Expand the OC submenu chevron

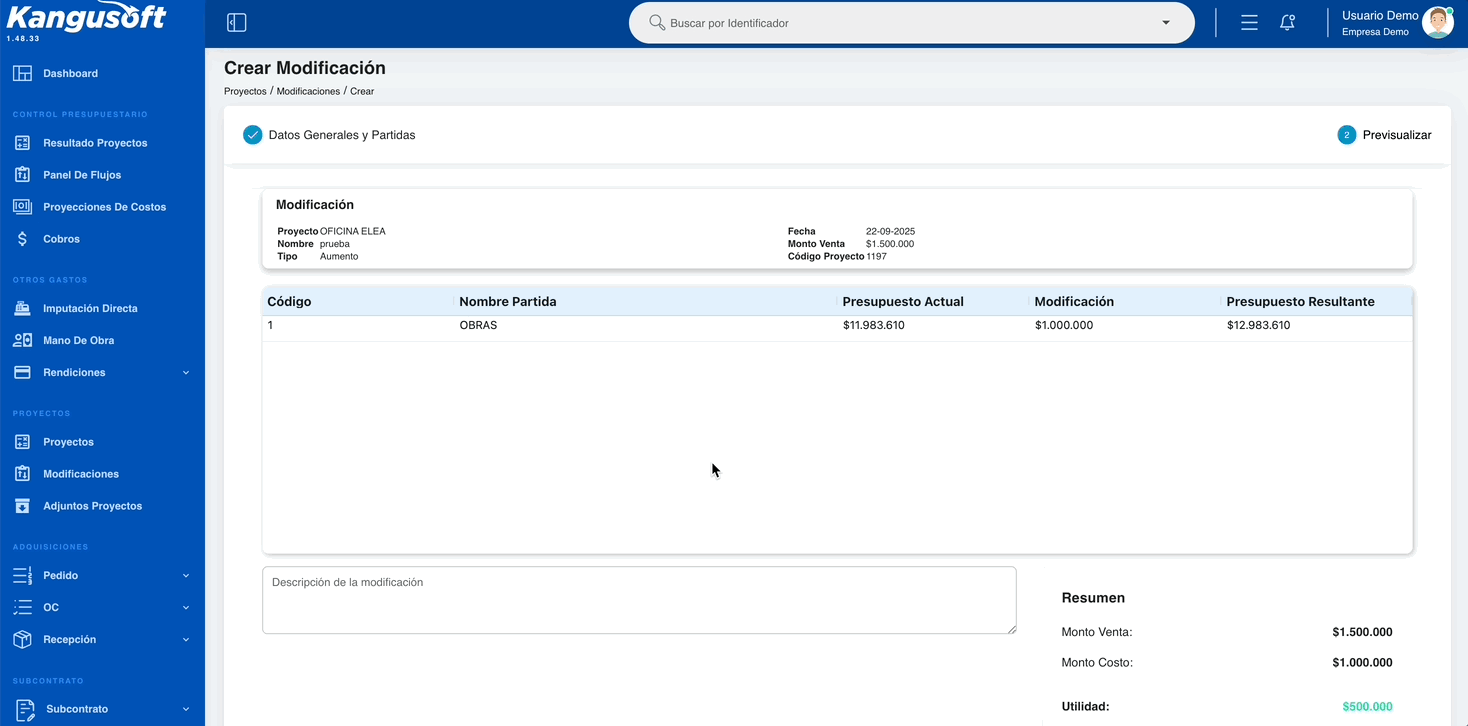[x=186, y=608]
